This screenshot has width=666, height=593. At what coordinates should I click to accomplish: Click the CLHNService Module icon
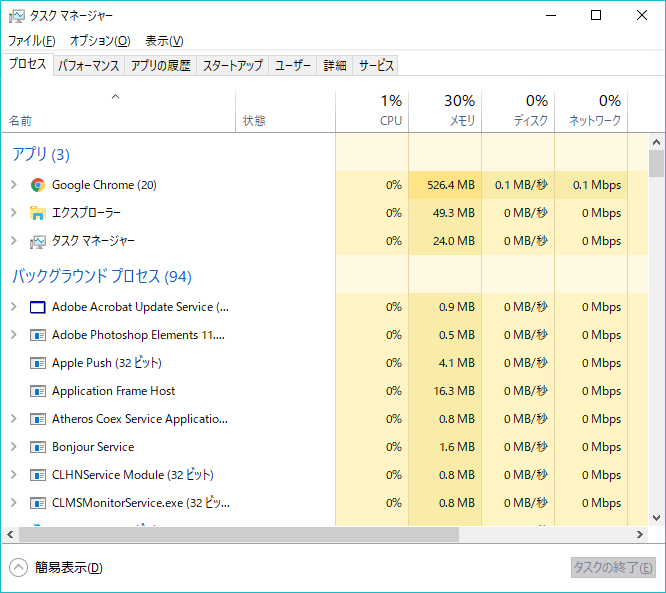pos(38,475)
